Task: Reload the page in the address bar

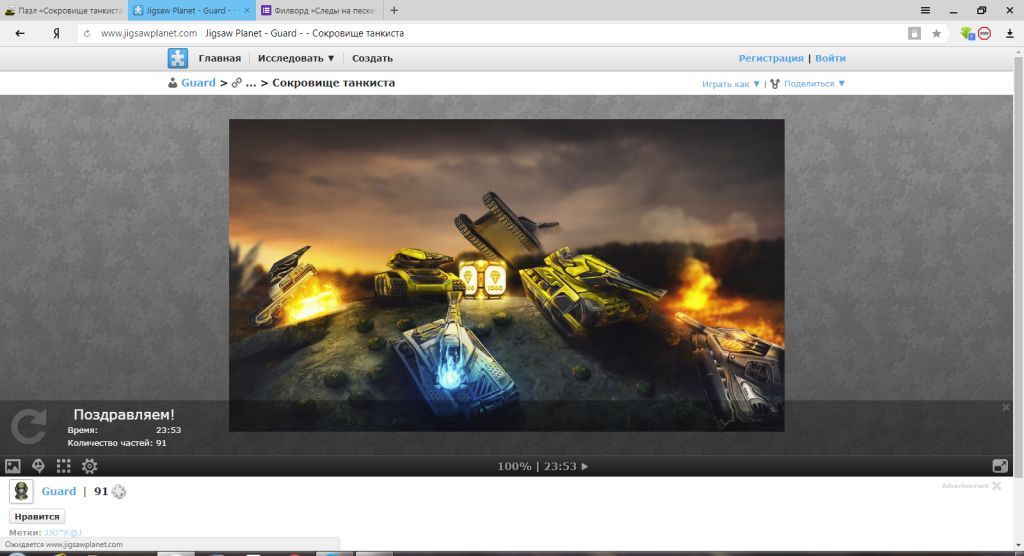Action: [x=87, y=33]
